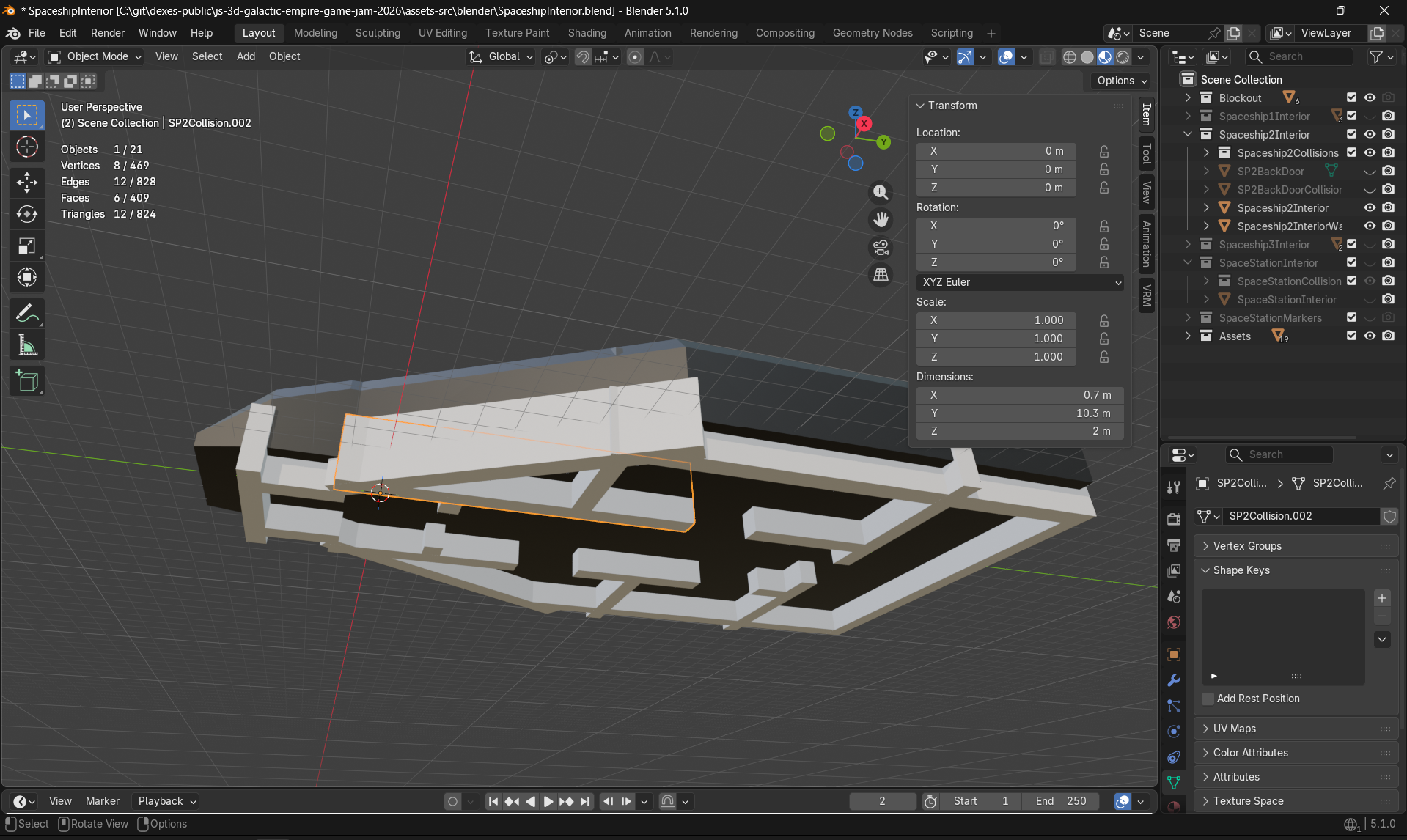Open the Render menu
Viewport: 1407px width, 840px height.
pyautogui.click(x=107, y=33)
